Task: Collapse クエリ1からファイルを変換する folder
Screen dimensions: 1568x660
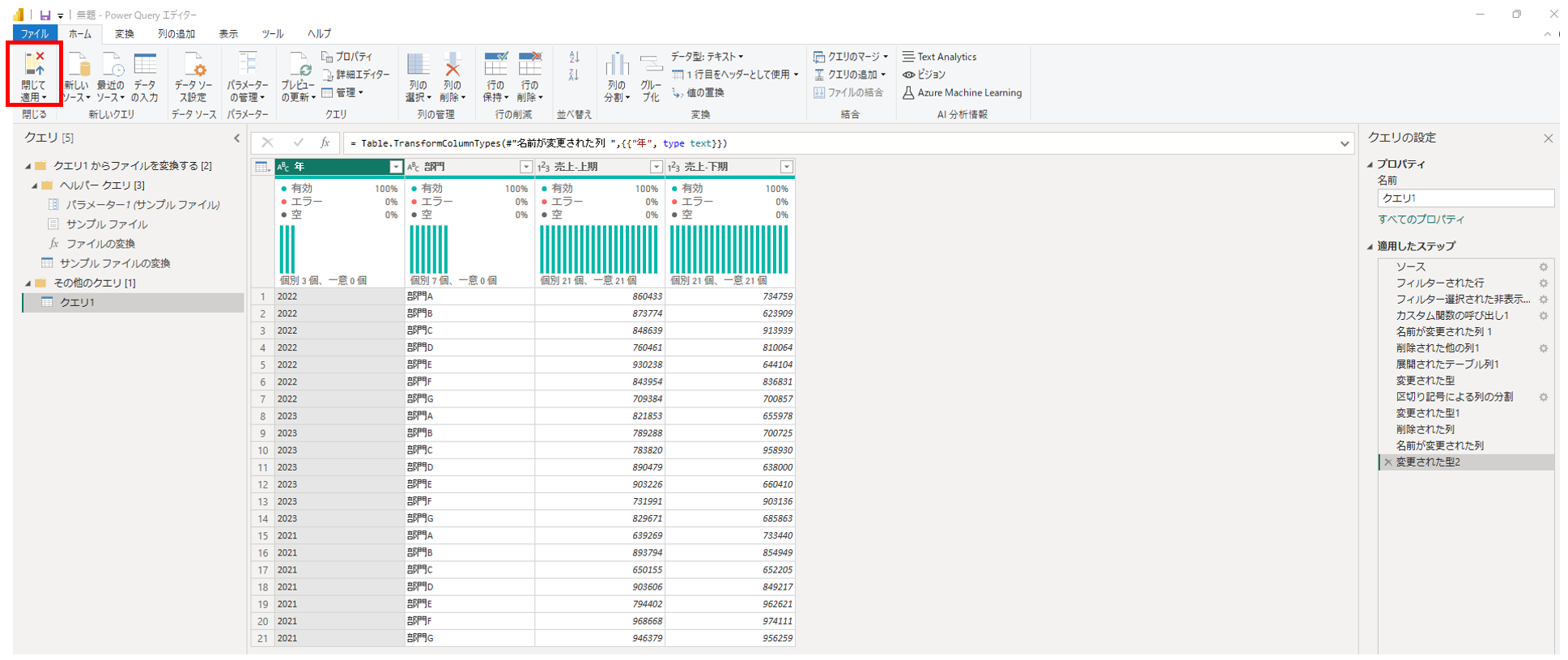Action: point(28,166)
